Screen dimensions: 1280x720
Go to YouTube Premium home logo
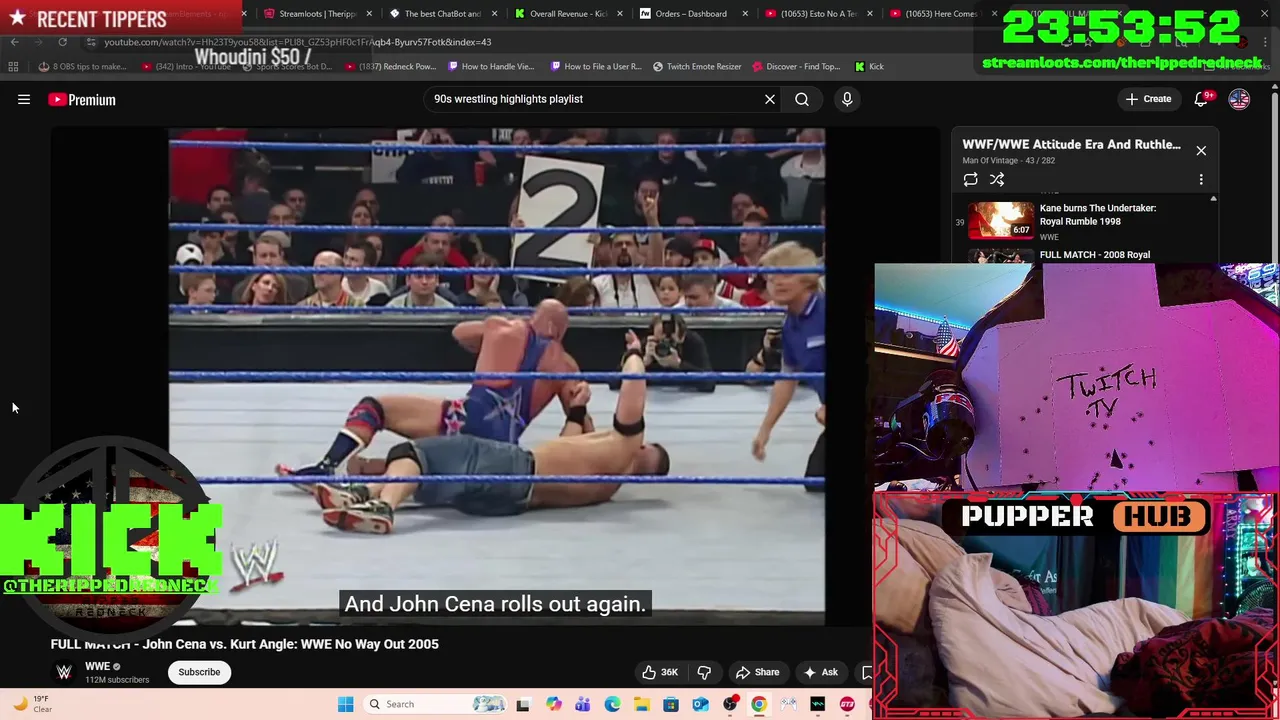[82, 99]
